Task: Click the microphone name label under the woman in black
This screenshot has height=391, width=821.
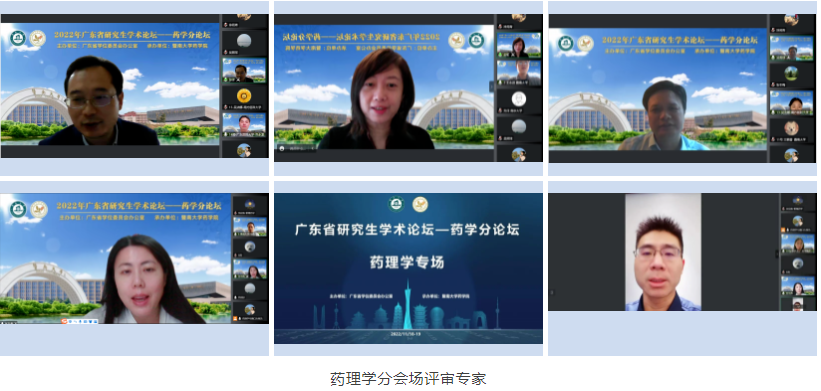Action: tap(297, 148)
